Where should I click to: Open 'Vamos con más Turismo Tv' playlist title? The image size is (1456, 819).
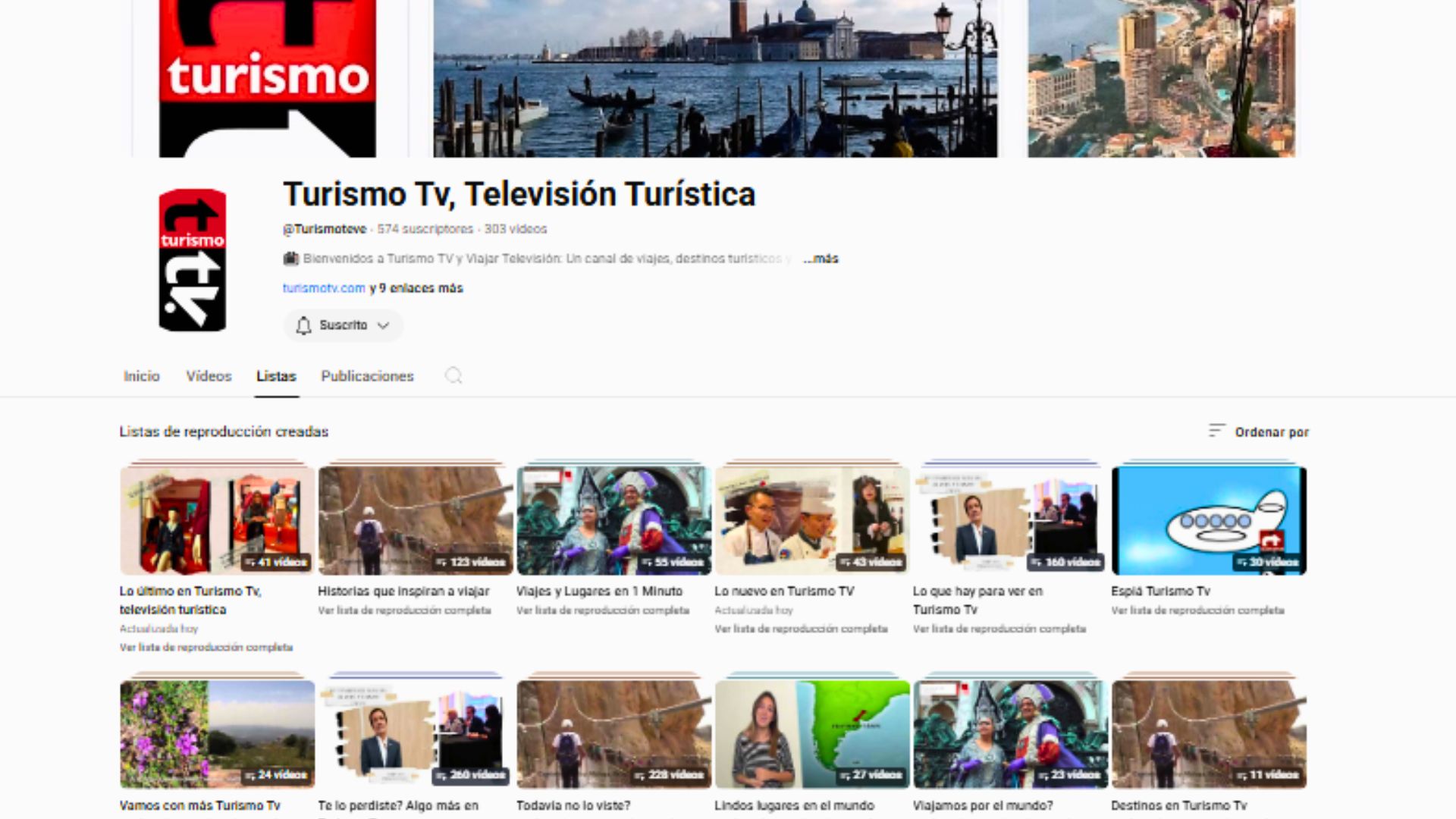[200, 805]
